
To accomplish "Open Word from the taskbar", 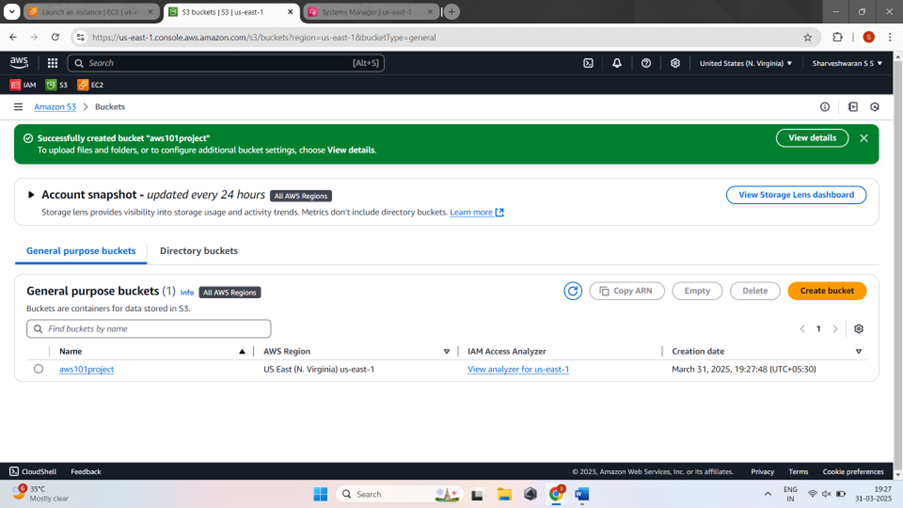I will [582, 494].
